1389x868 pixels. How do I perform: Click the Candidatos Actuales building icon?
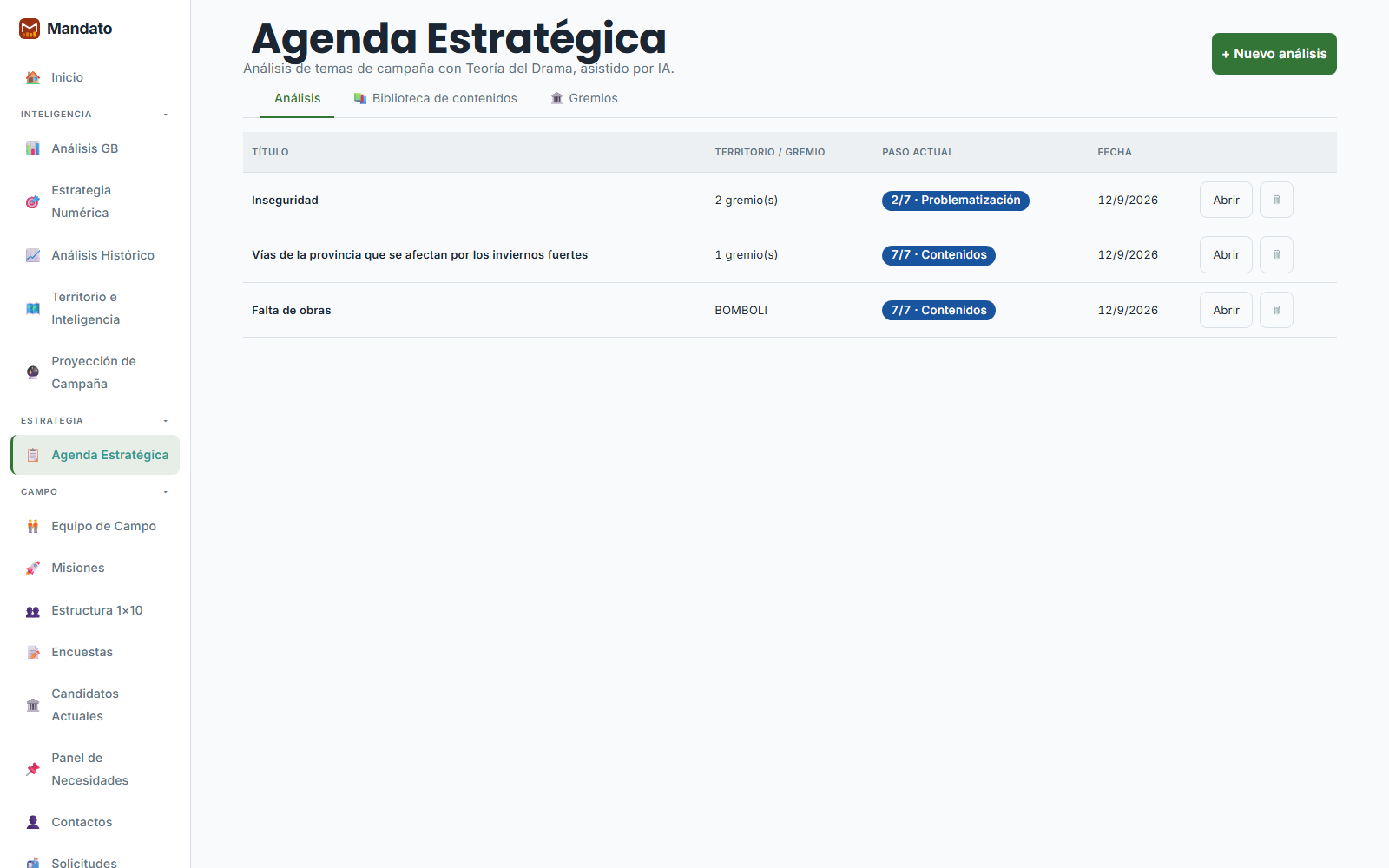(33, 706)
